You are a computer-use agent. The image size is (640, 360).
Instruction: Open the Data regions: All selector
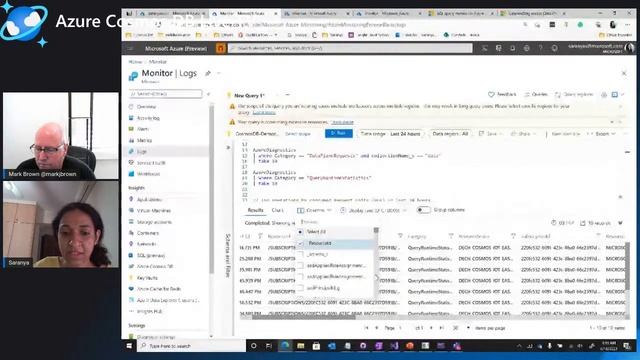(450, 133)
